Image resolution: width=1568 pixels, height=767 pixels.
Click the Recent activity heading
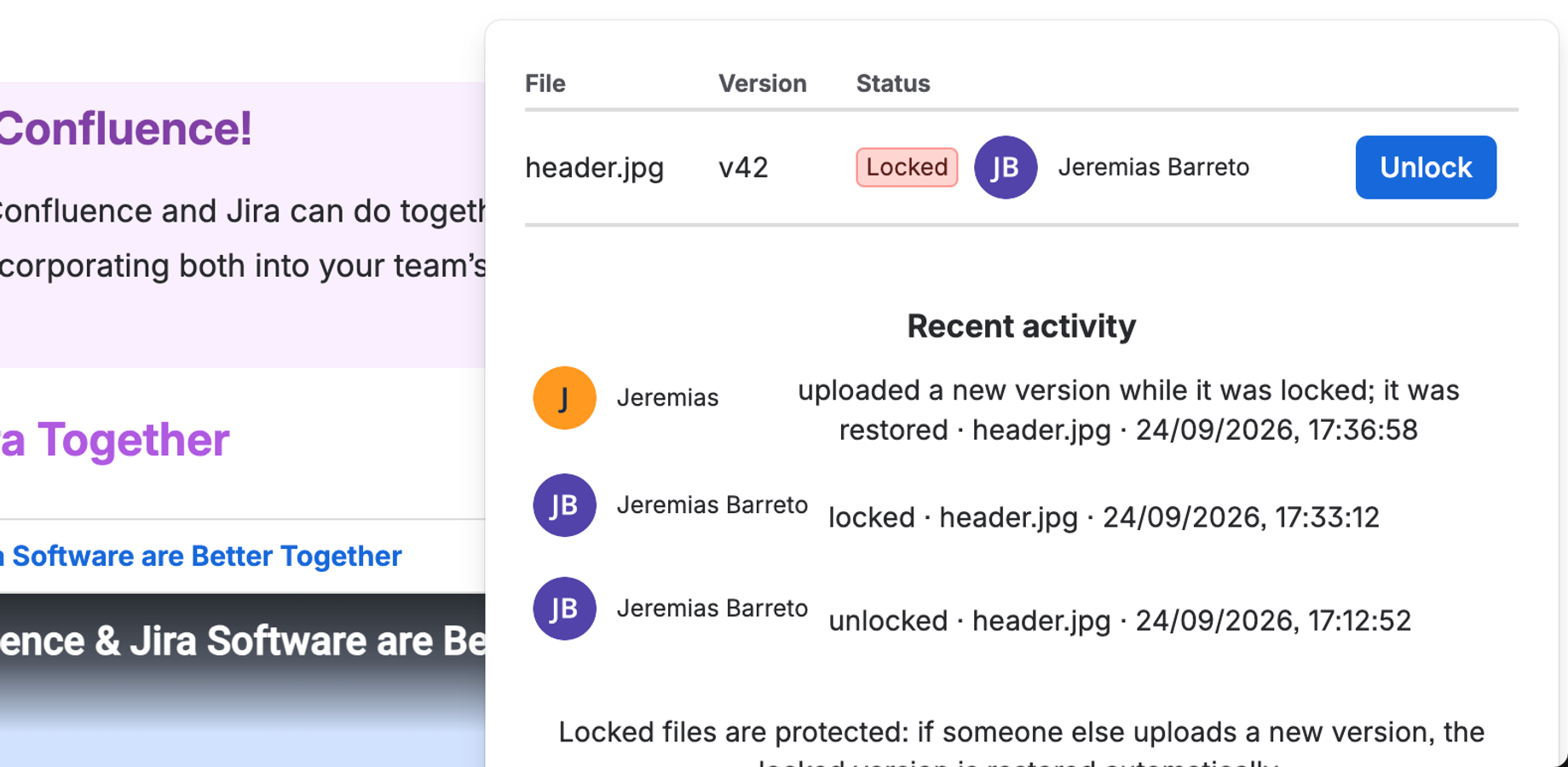1022,326
